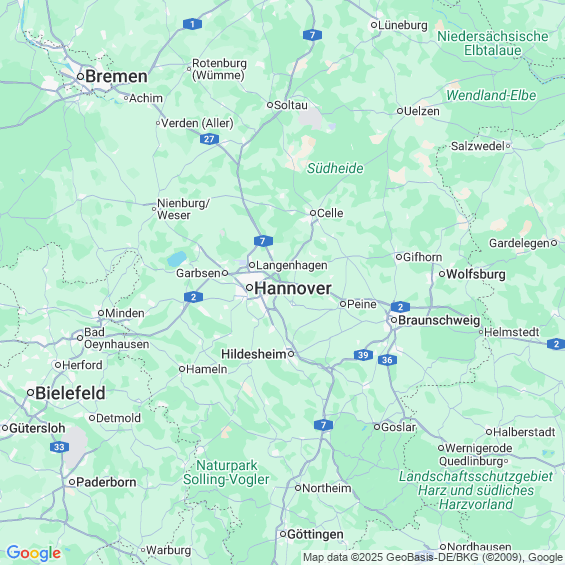Click the Naturpark Solling-Vogler label

click(226, 472)
